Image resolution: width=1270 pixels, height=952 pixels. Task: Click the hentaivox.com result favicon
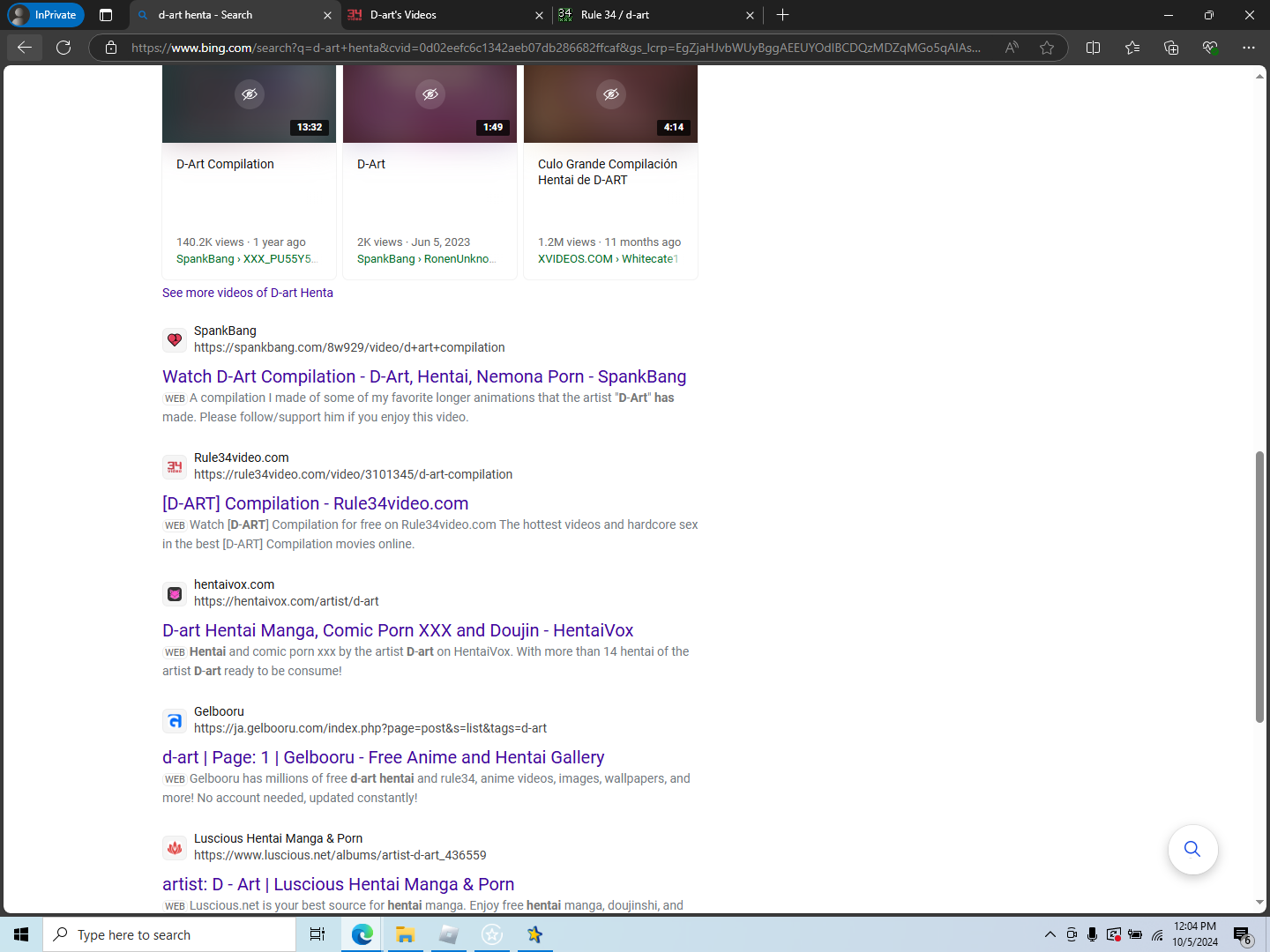pyautogui.click(x=175, y=594)
